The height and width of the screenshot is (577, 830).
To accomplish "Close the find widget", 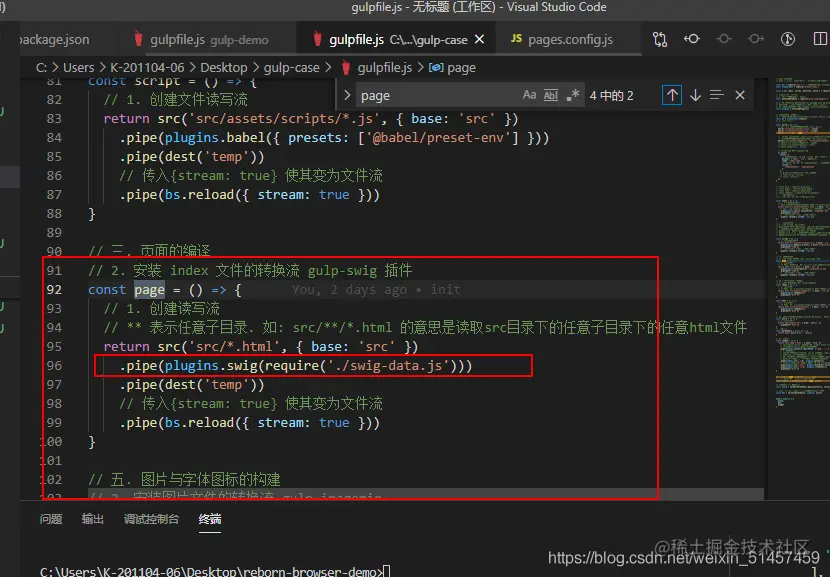I will pos(740,95).
